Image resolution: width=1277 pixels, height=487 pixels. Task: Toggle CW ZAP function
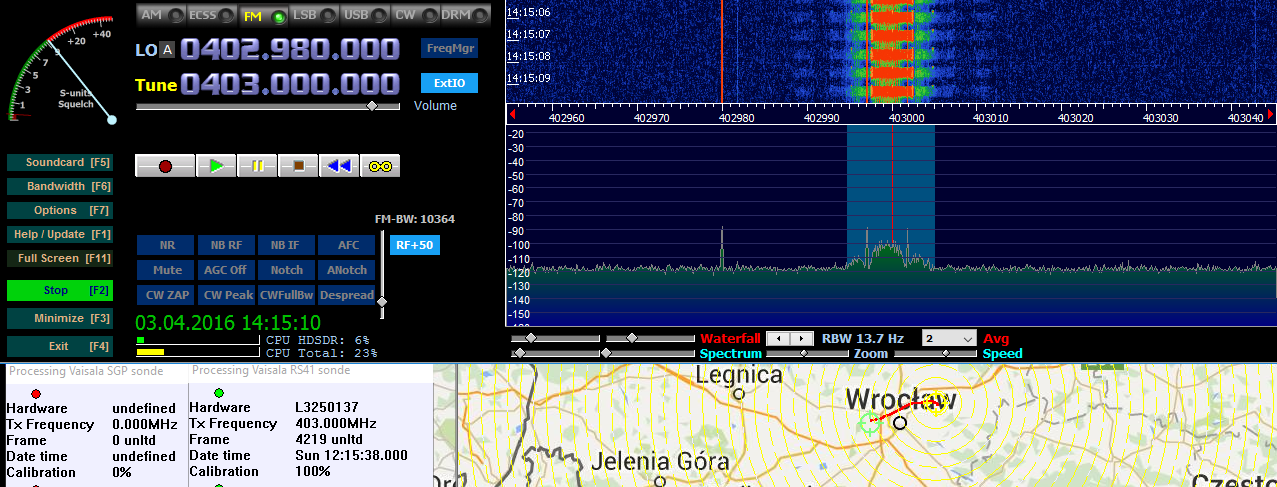pyautogui.click(x=166, y=295)
